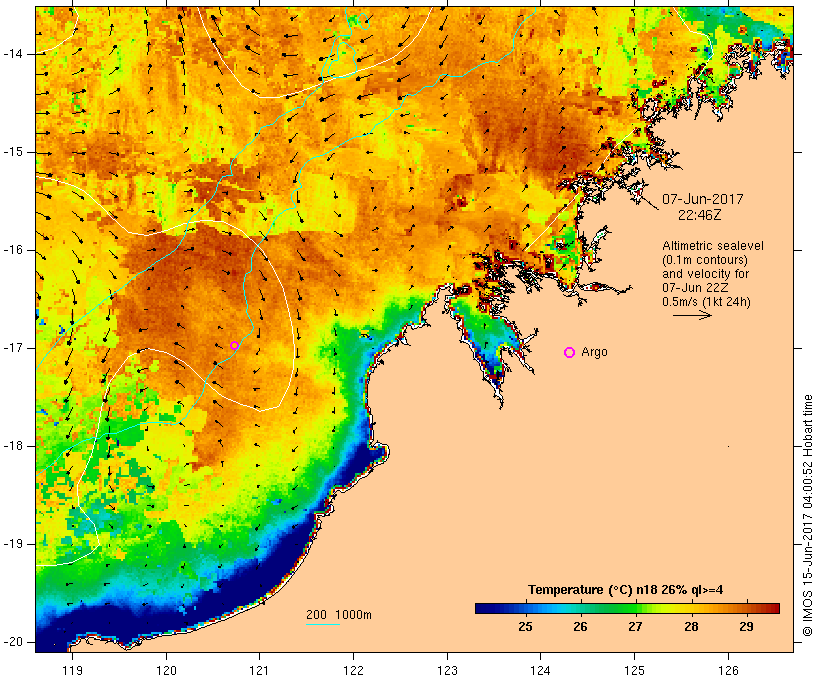Click the "and velocity for" caption line
820x680 pixels.
(705, 274)
